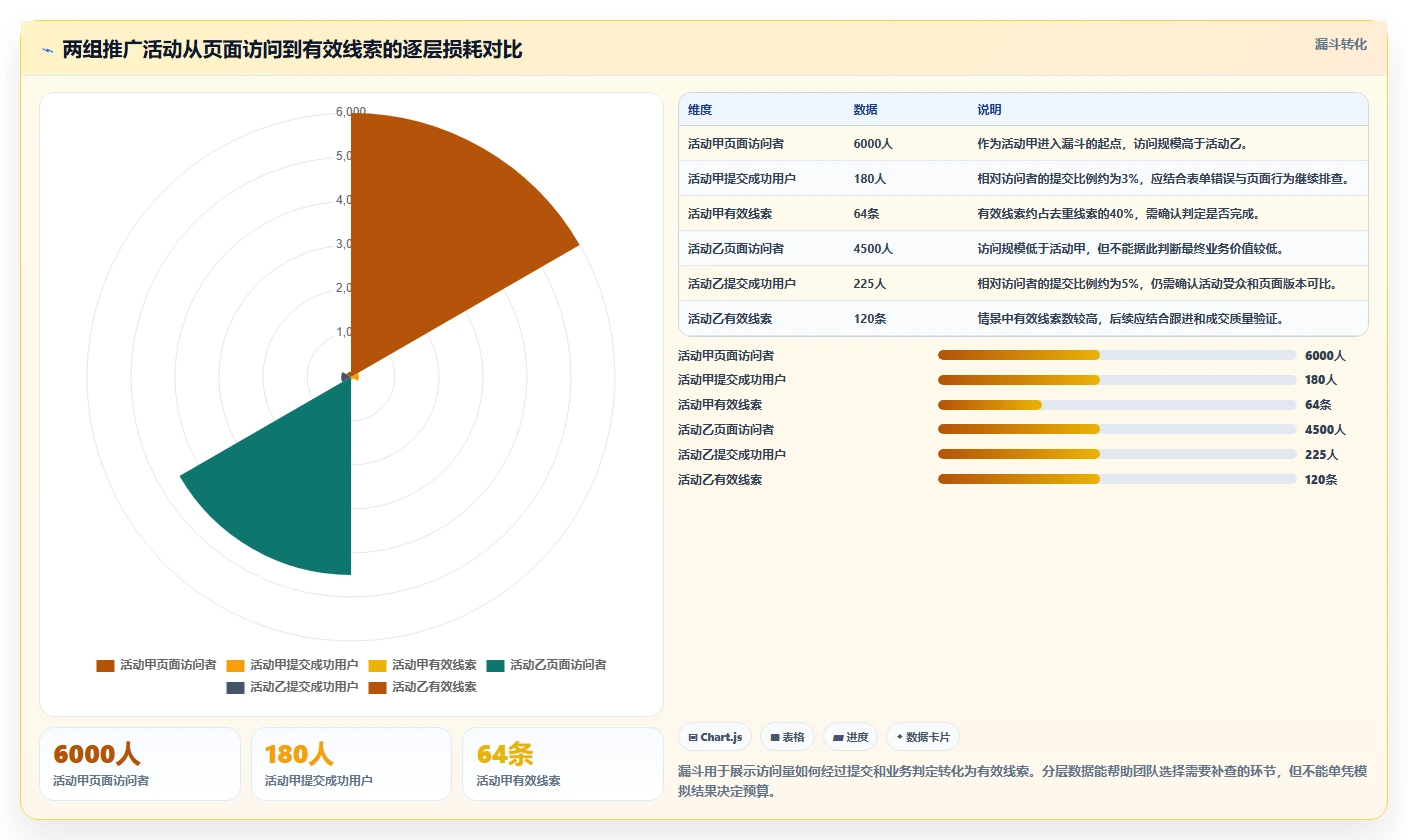The width and height of the screenshot is (1408, 840).
Task: Click the 6000人 table cell
Action: click(x=873, y=144)
